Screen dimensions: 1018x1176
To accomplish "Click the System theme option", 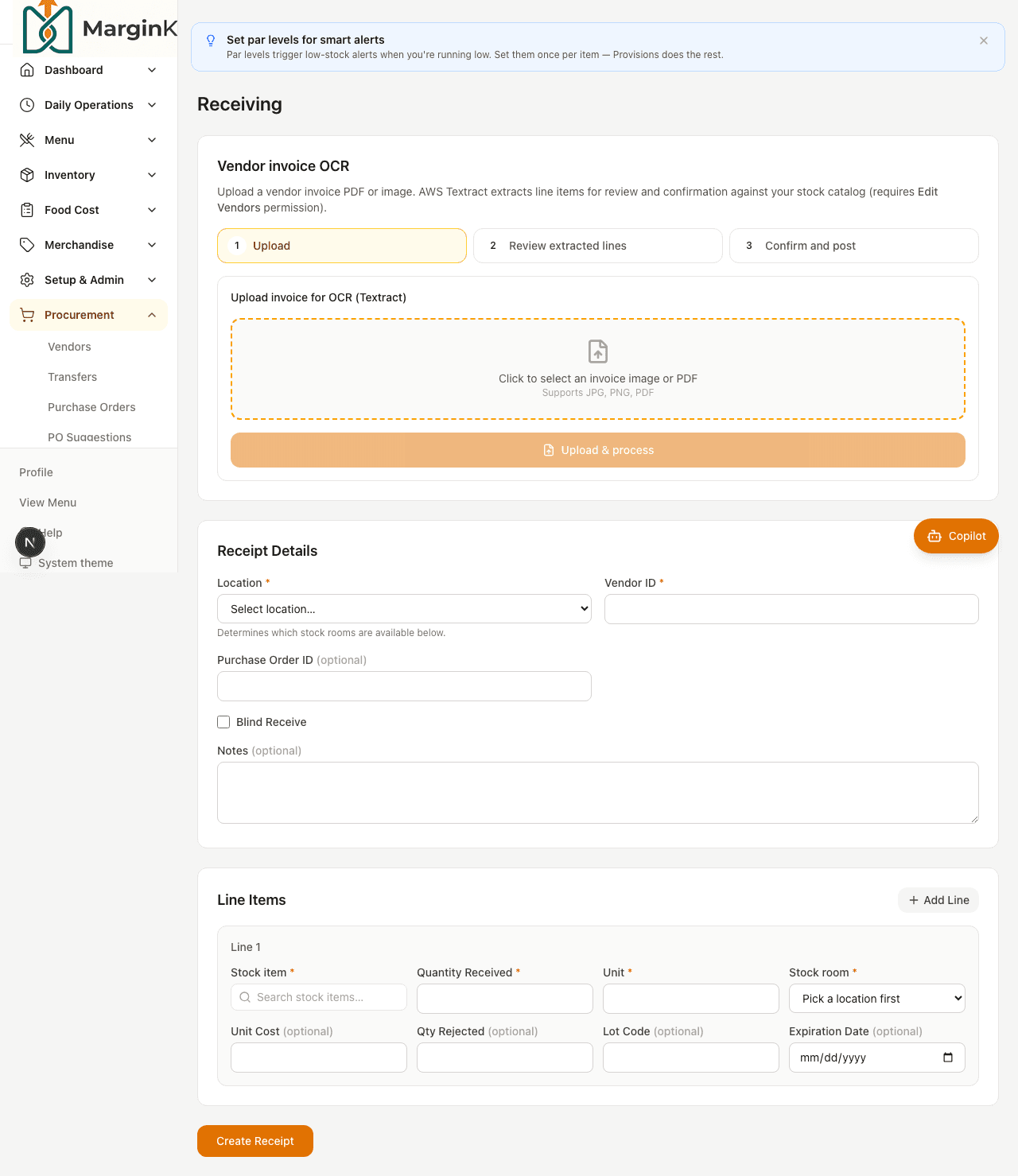I will pyautogui.click(x=76, y=563).
